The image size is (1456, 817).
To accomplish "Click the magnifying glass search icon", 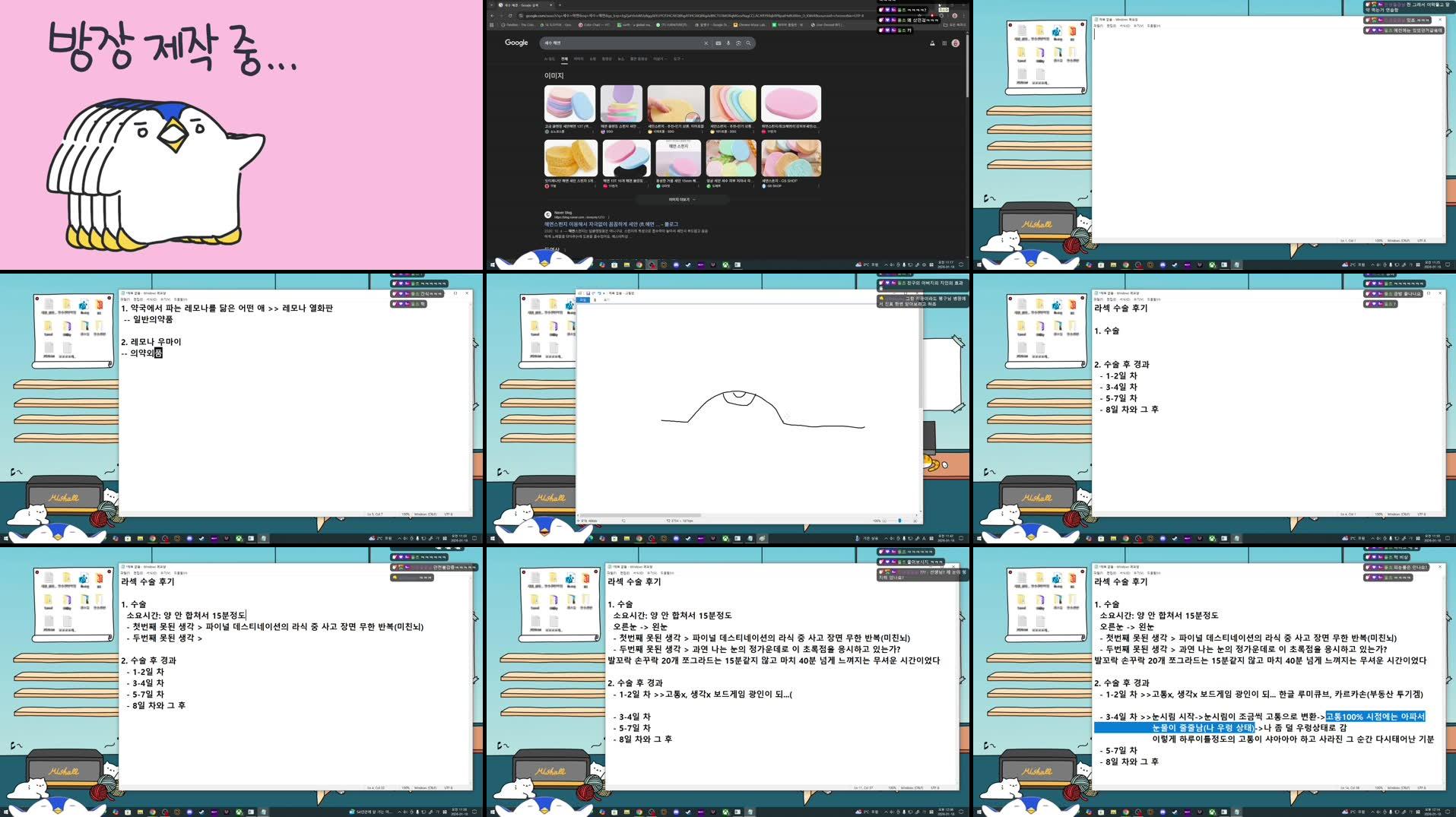I will click(x=748, y=43).
